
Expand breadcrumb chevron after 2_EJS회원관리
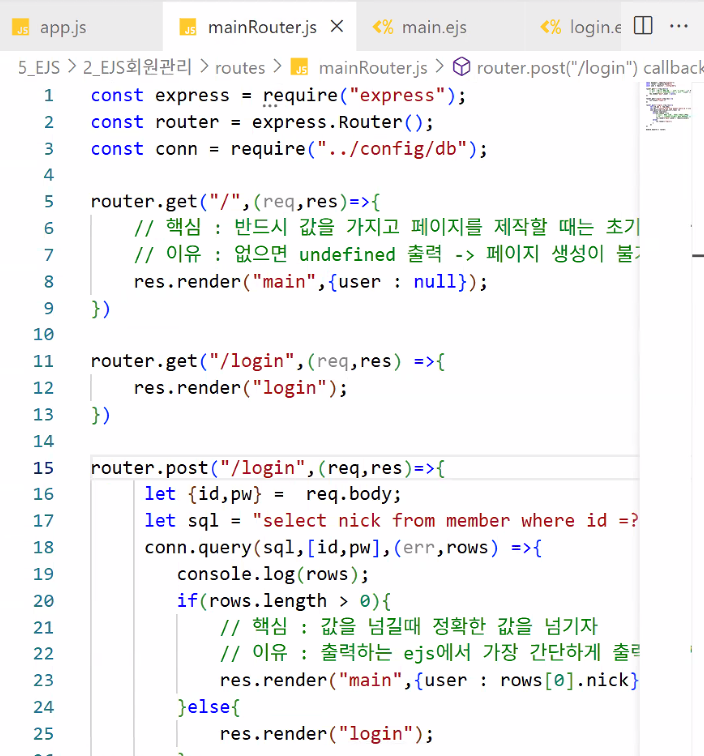(x=204, y=67)
